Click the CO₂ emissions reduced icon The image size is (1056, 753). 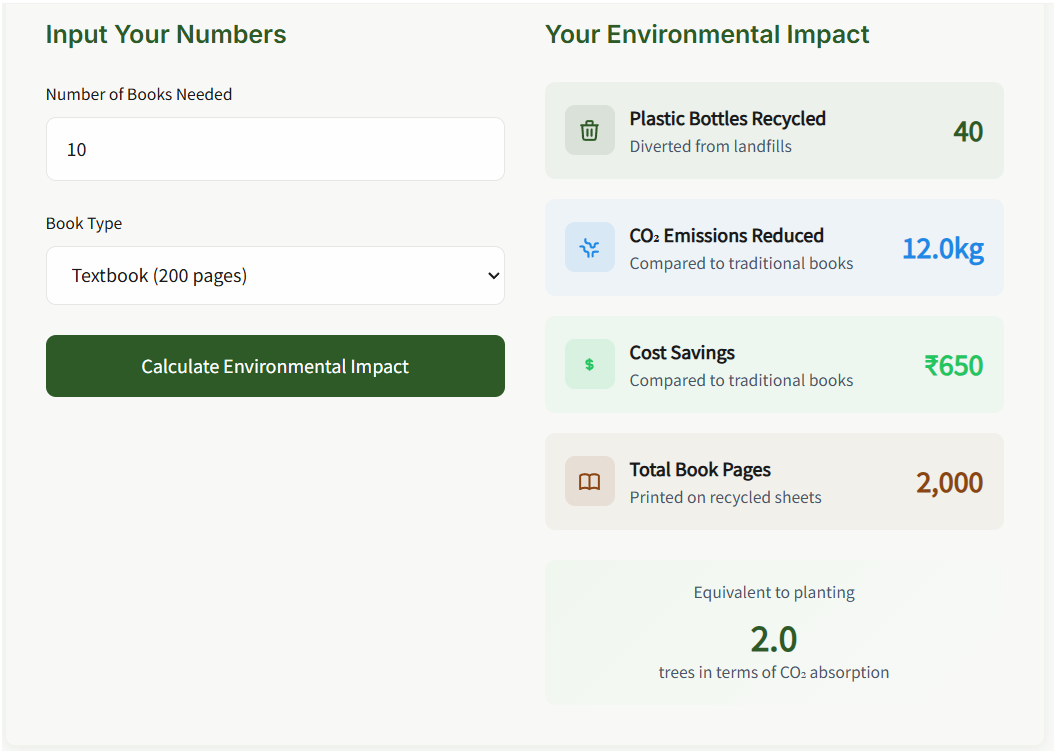[590, 248]
